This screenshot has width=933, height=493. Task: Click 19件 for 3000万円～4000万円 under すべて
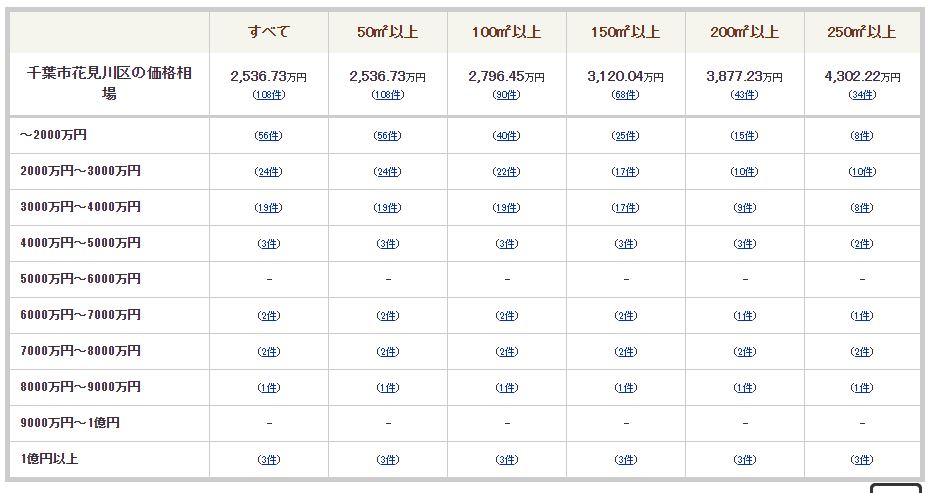tap(268, 208)
